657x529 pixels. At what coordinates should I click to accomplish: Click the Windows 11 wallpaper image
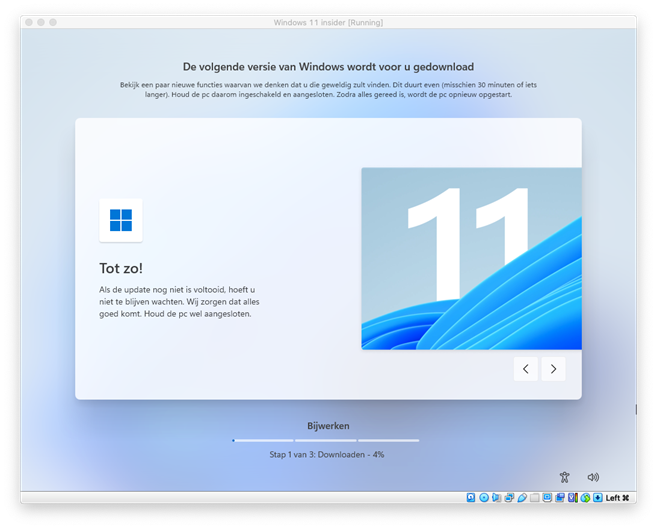tap(471, 258)
